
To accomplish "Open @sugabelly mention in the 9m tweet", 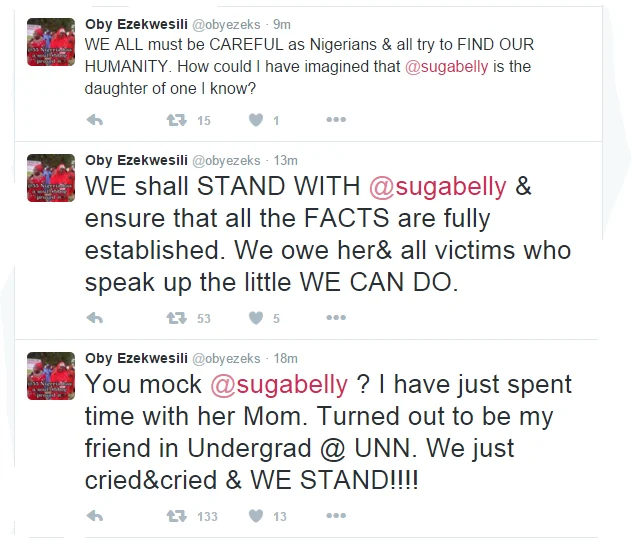I will tap(447, 66).
